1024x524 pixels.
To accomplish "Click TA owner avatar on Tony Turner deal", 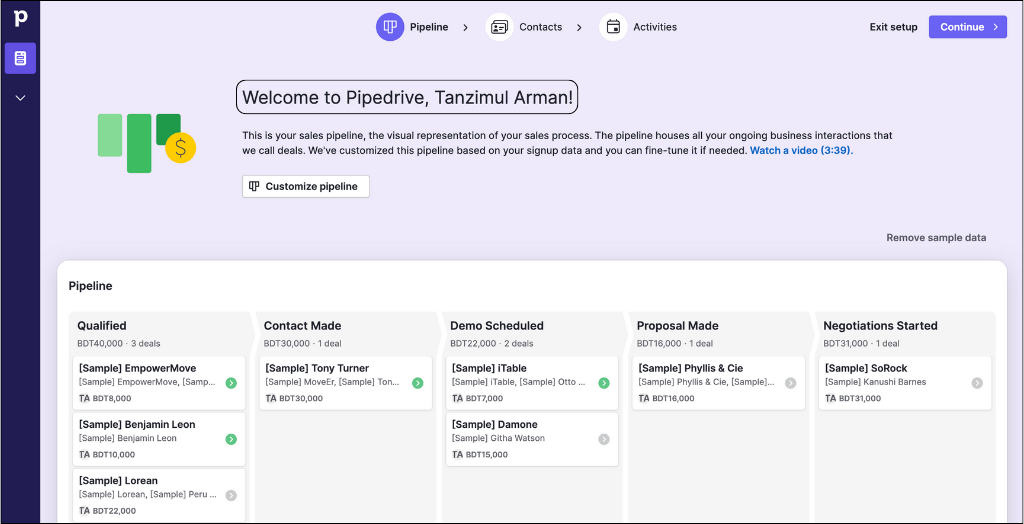I will tap(271, 399).
